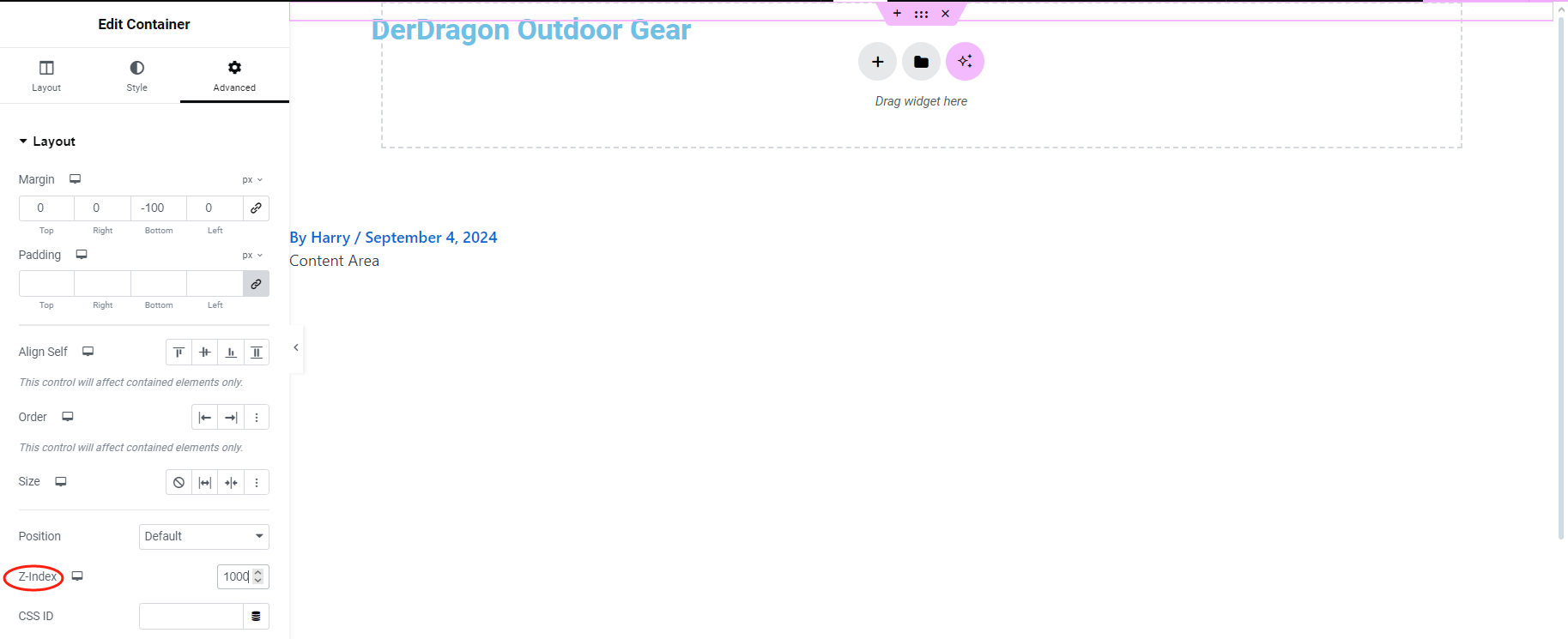Viewport: 1568px width, 639px height.
Task: Collapse the Layout section
Action: 47,142
